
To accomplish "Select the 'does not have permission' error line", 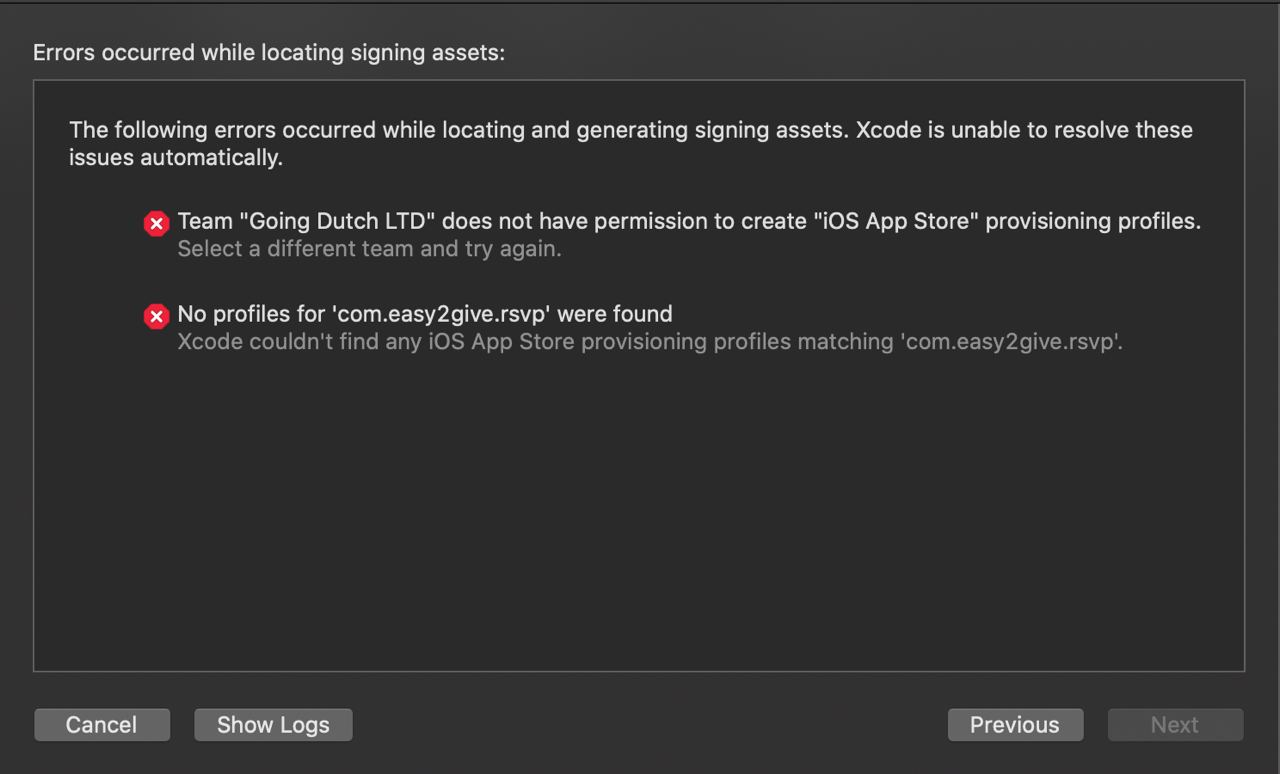I will pos(689,221).
